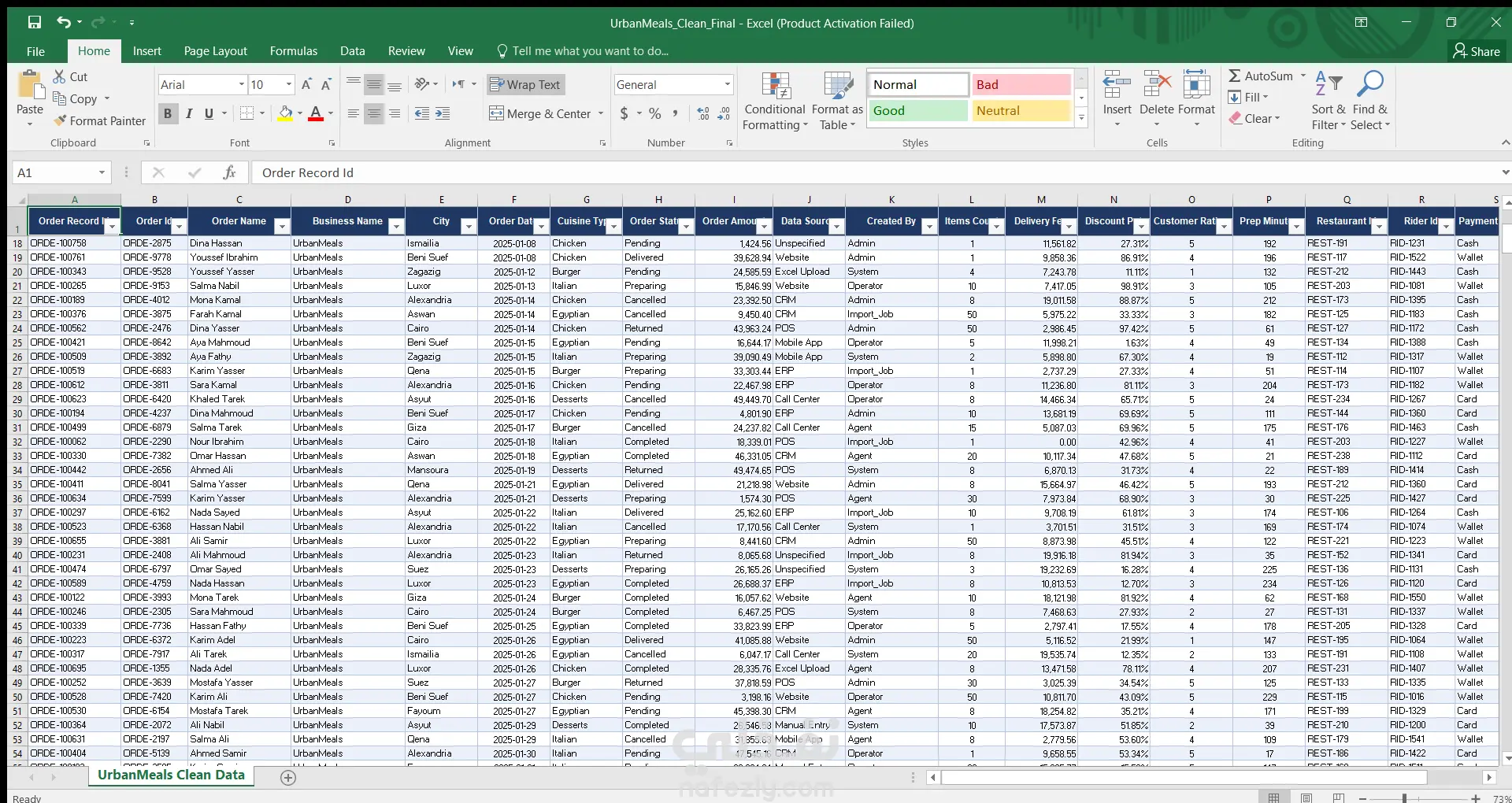Increase font size with the larger A
1512x803 pixels.
[307, 84]
